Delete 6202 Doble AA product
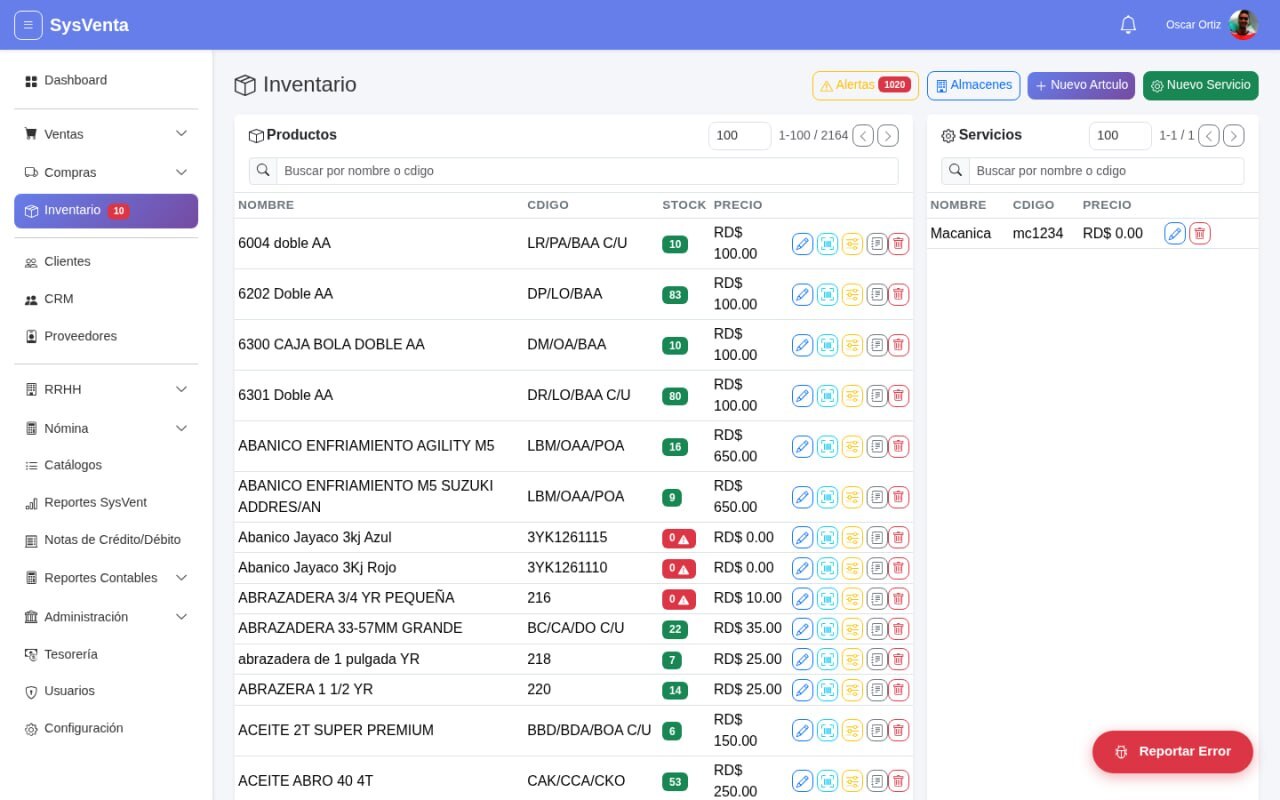 [899, 294]
